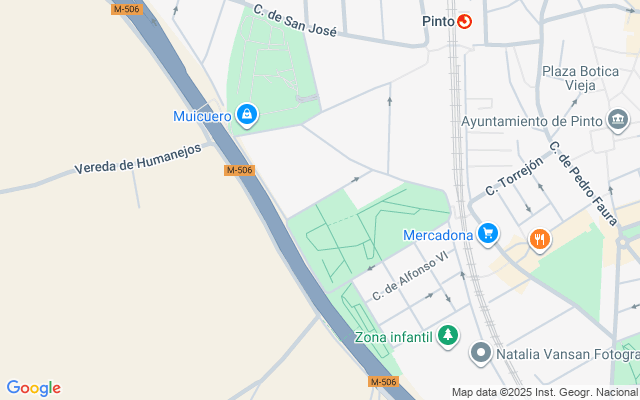Open the Mercadona shopping cart marker

[488, 234]
